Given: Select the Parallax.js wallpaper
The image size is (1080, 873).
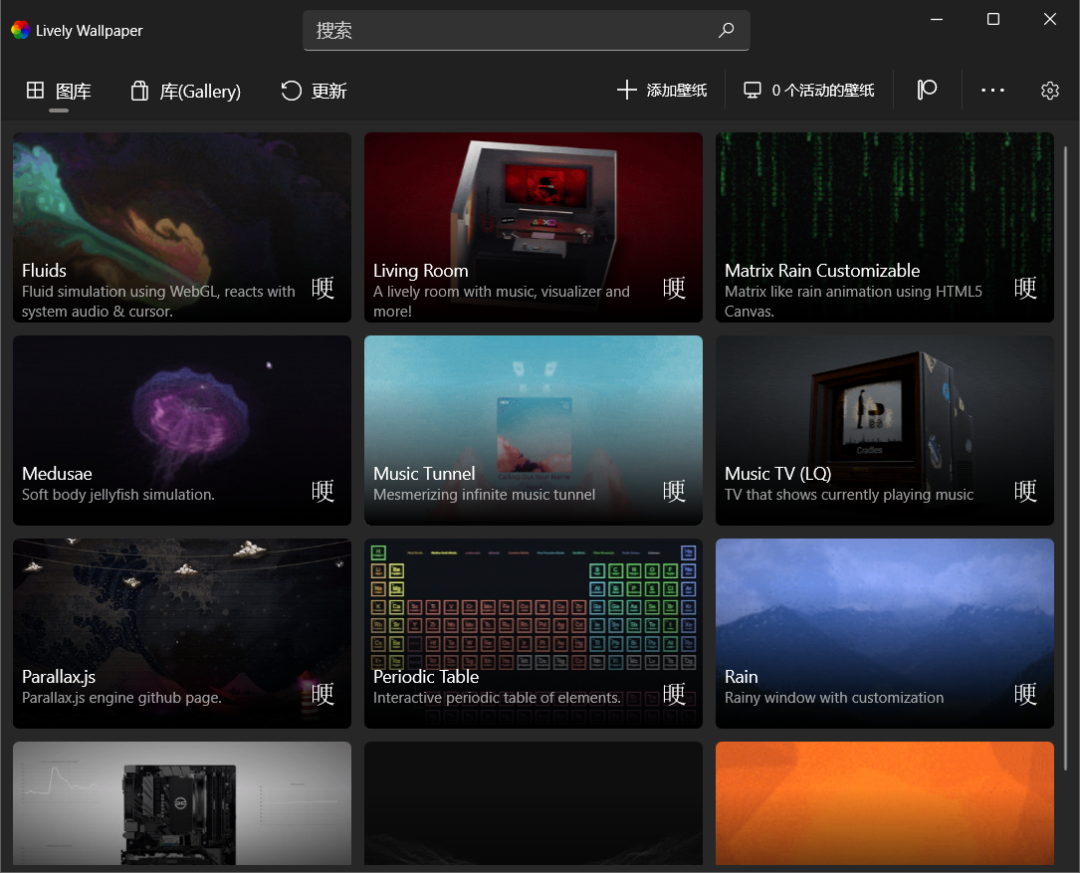Looking at the screenshot, I should tap(182, 634).
